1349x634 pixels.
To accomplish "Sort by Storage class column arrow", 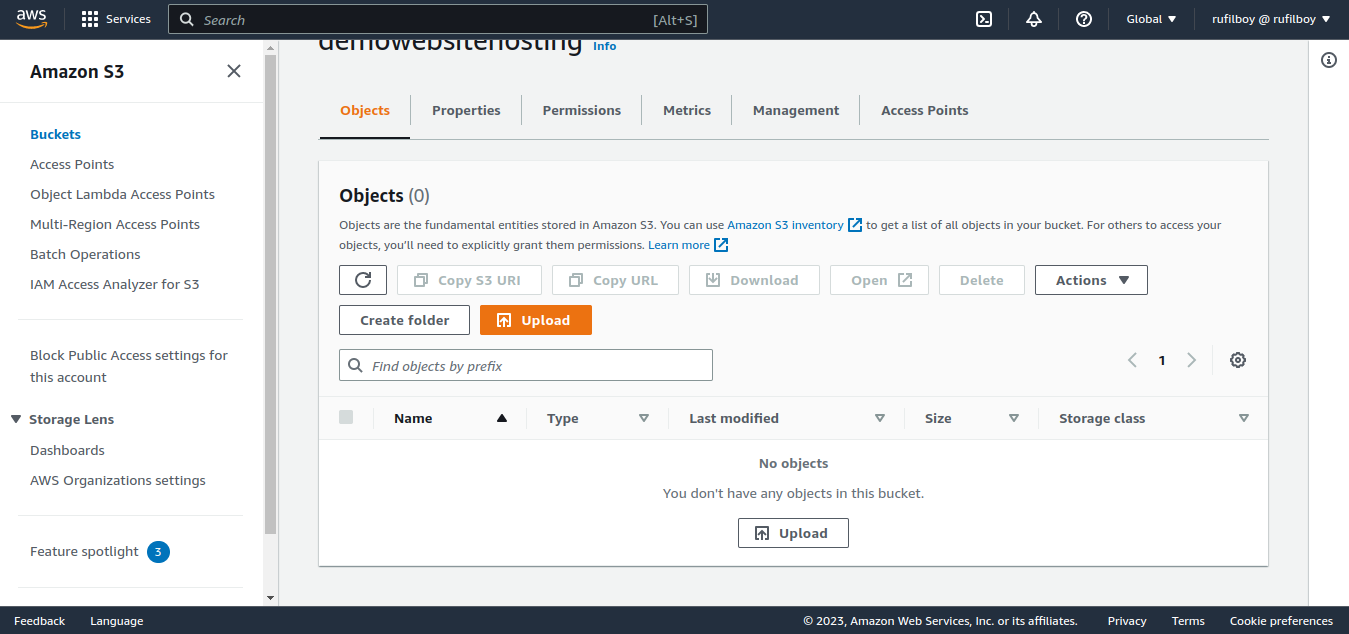I will (1244, 418).
